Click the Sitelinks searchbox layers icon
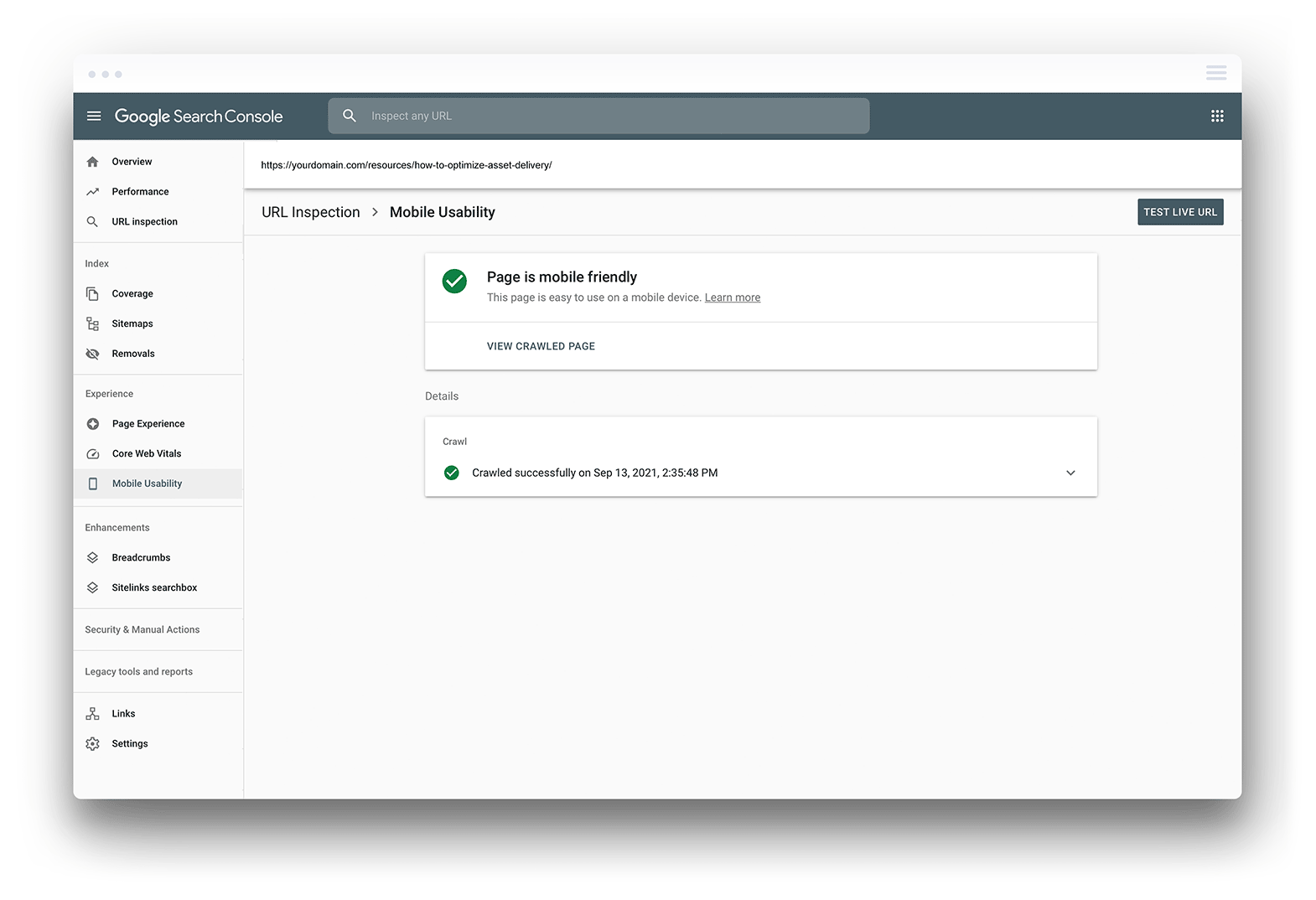Screen dimensions: 1316x900 point(93,587)
